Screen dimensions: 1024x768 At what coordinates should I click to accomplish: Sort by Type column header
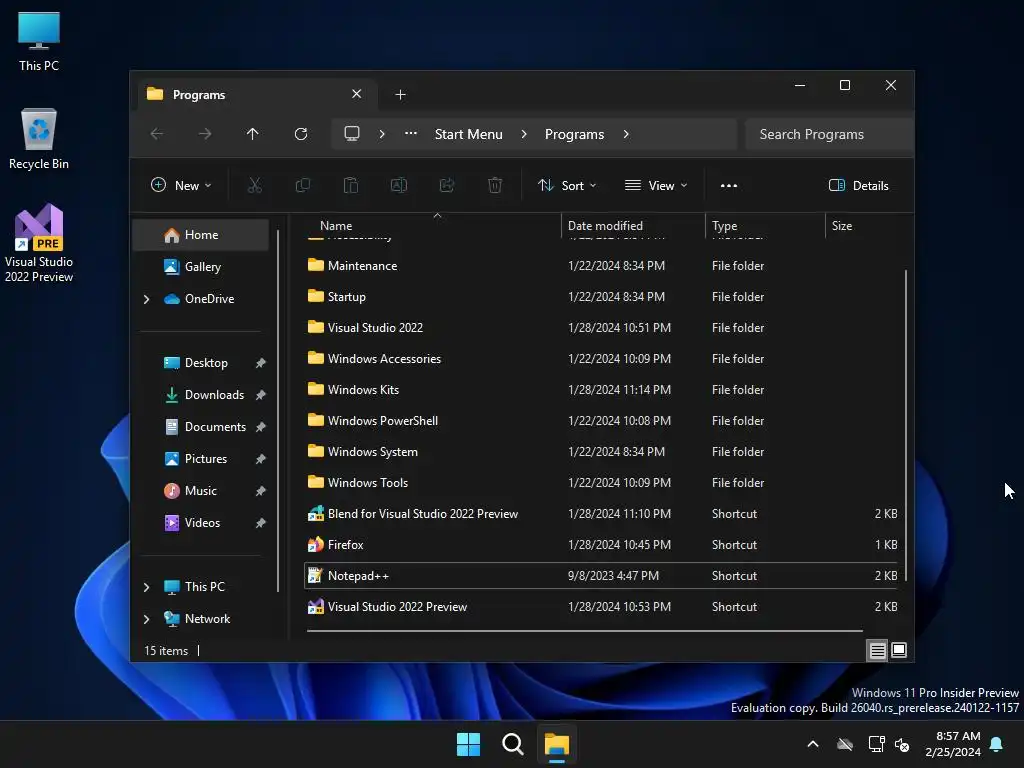pyautogui.click(x=765, y=226)
